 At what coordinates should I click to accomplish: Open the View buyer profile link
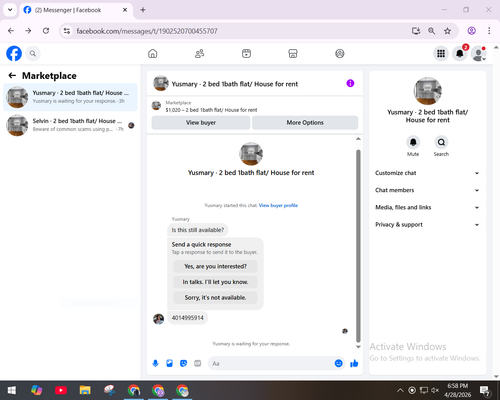(278, 205)
